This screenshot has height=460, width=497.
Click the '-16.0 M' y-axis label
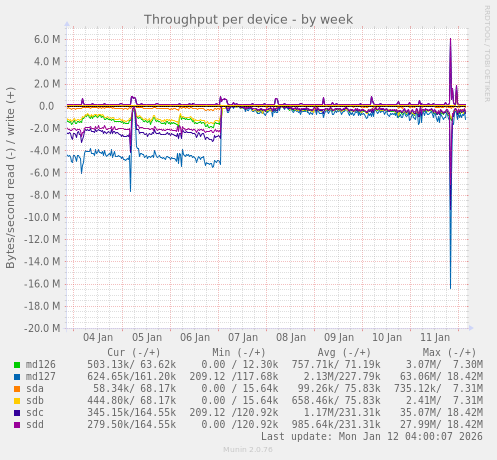[42, 284]
